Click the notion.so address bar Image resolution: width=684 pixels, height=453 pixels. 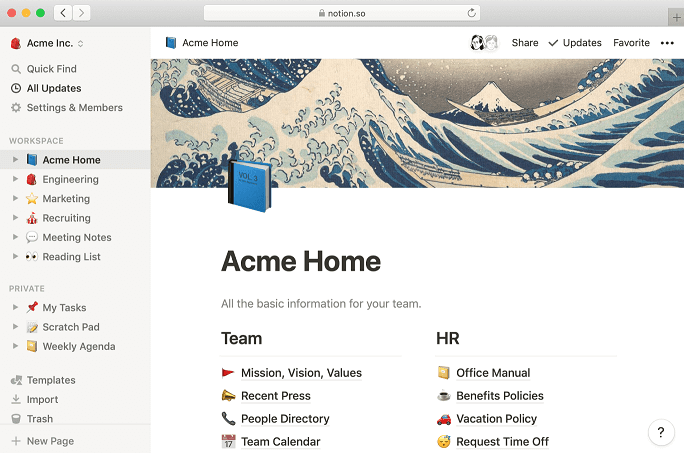pos(342,13)
